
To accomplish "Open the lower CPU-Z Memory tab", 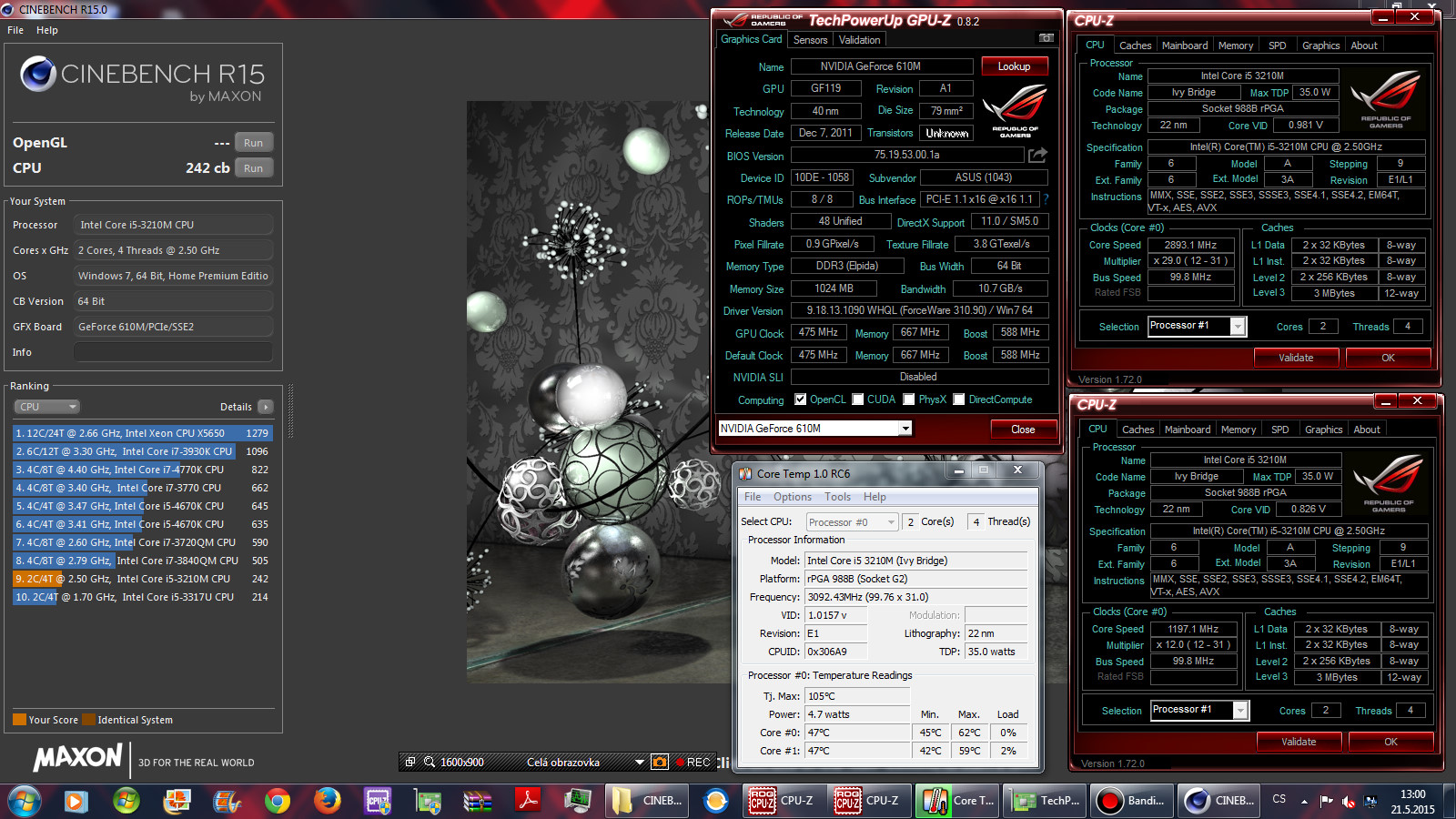I will pyautogui.click(x=1239, y=430).
